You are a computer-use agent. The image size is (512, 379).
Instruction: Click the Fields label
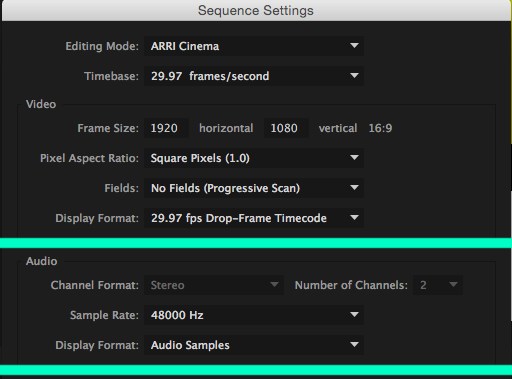click(x=121, y=188)
